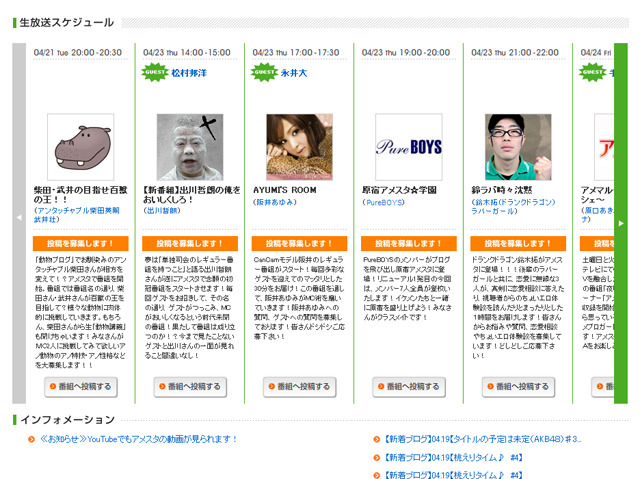The image size is (640, 479).
Task: Click orange 投稿を募集します！ banner under 錦ラバ時々沈黙
Action: point(518,243)
